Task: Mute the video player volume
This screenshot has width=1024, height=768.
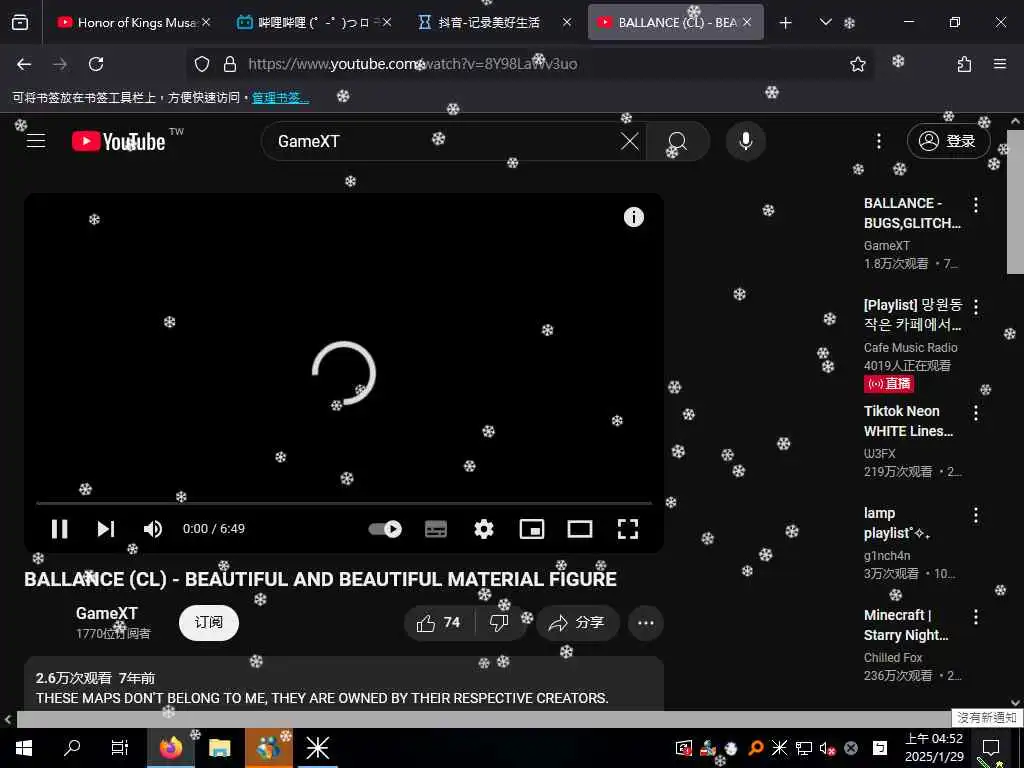Action: tap(153, 528)
